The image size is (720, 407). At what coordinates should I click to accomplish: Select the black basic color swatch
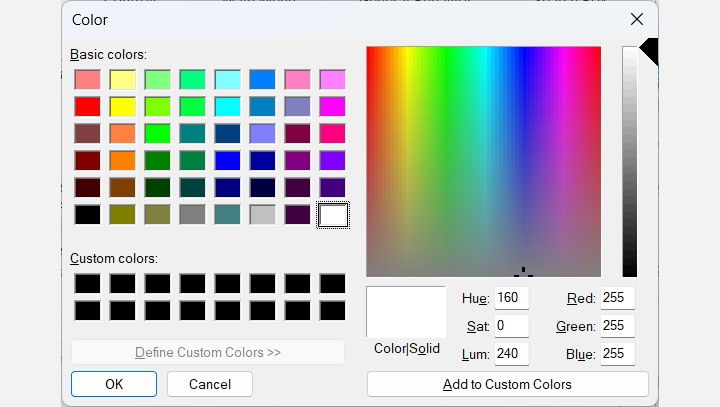[88, 214]
